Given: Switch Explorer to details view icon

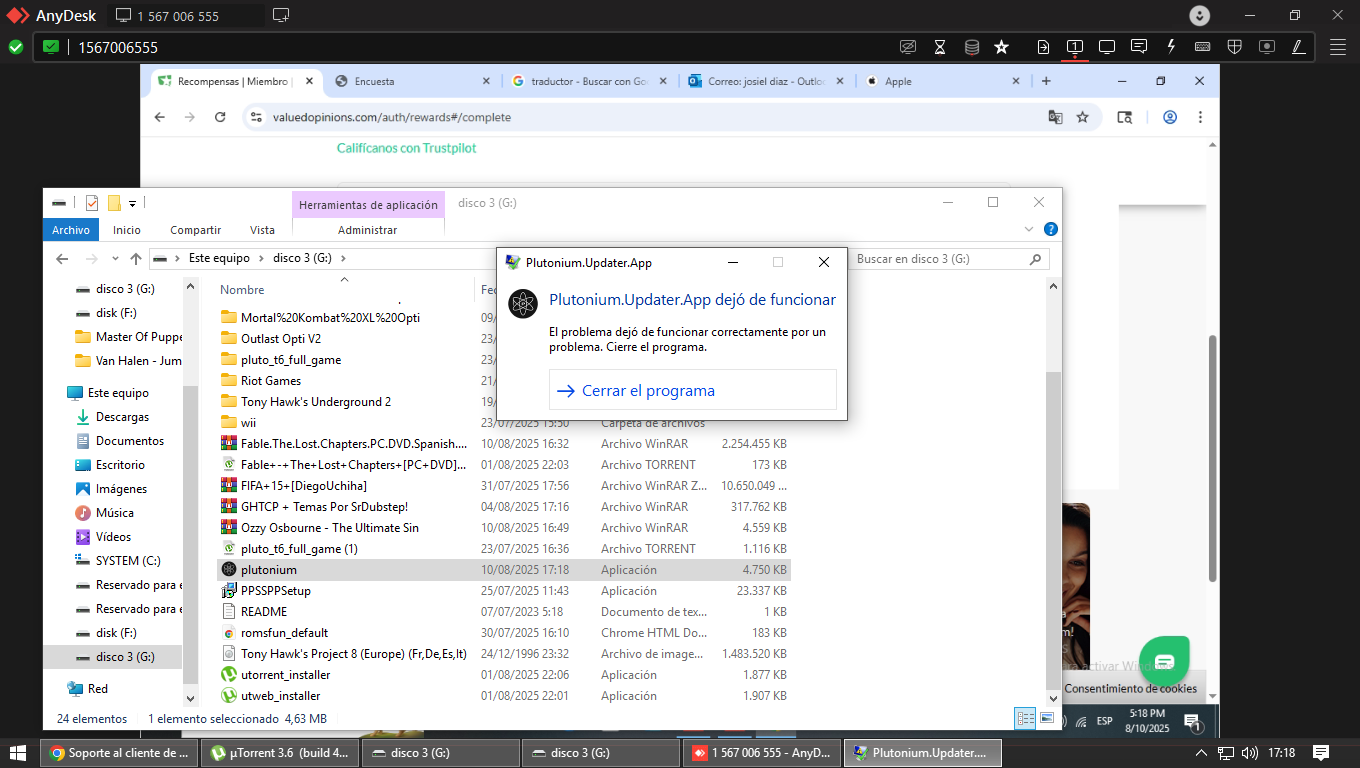Looking at the screenshot, I should pyautogui.click(x=1025, y=718).
